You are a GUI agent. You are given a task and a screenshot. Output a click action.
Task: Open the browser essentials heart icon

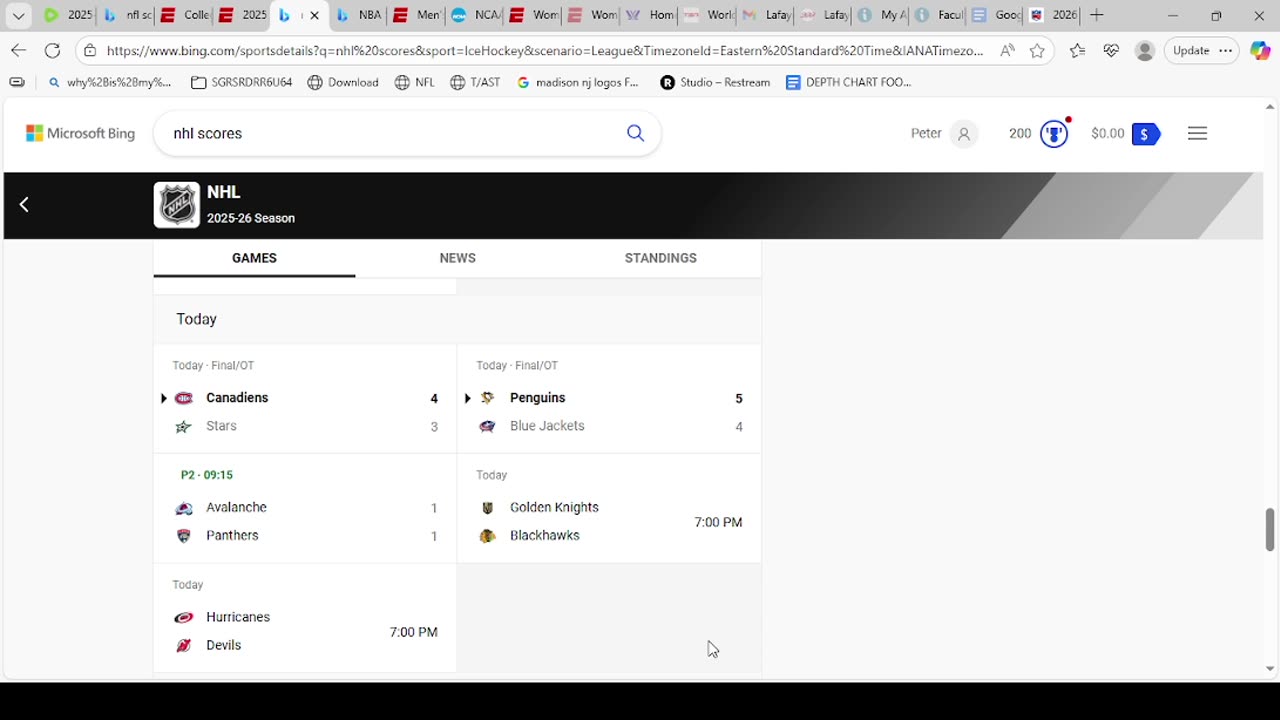coord(1111,51)
